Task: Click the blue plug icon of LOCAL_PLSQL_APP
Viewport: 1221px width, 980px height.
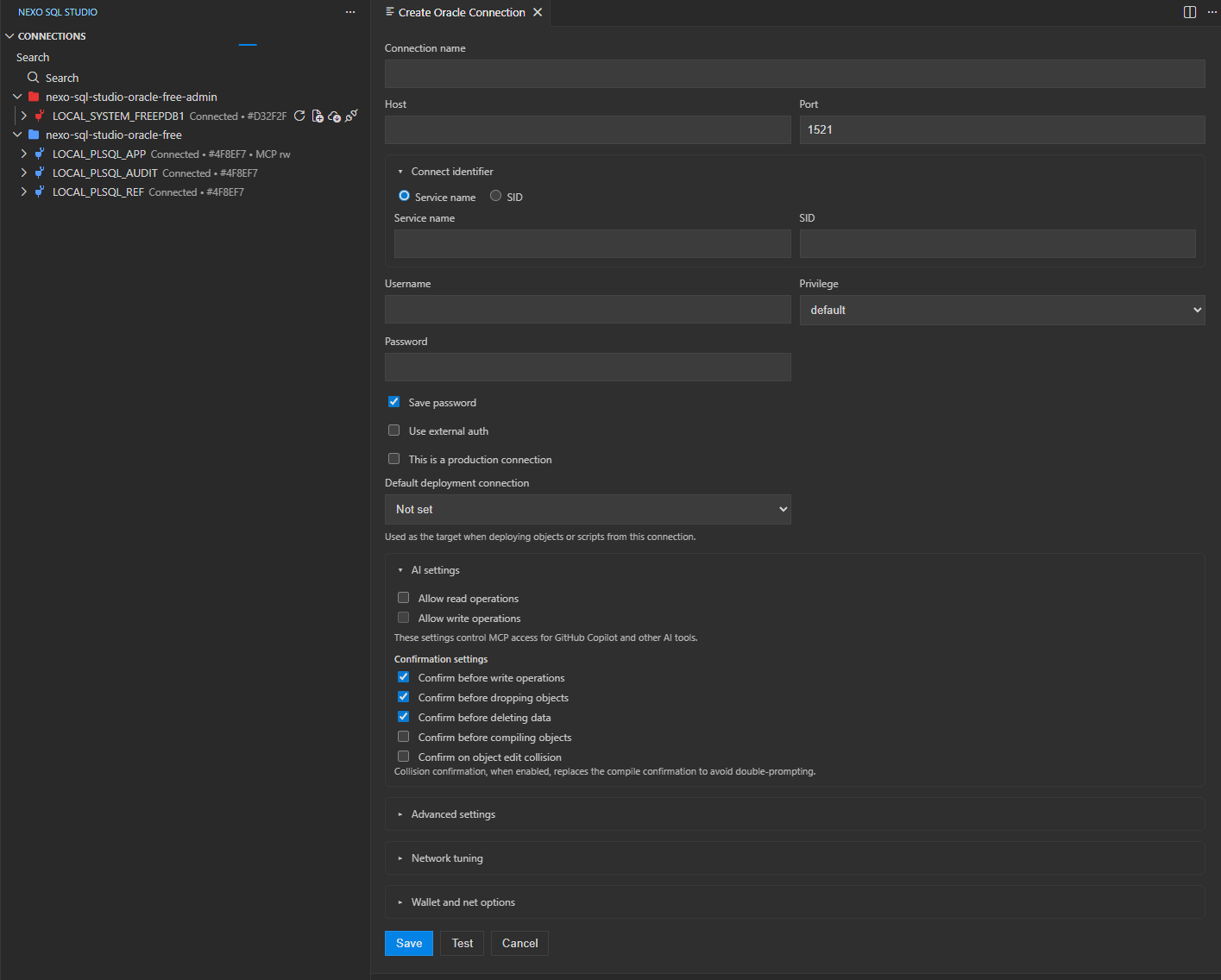Action: click(40, 154)
